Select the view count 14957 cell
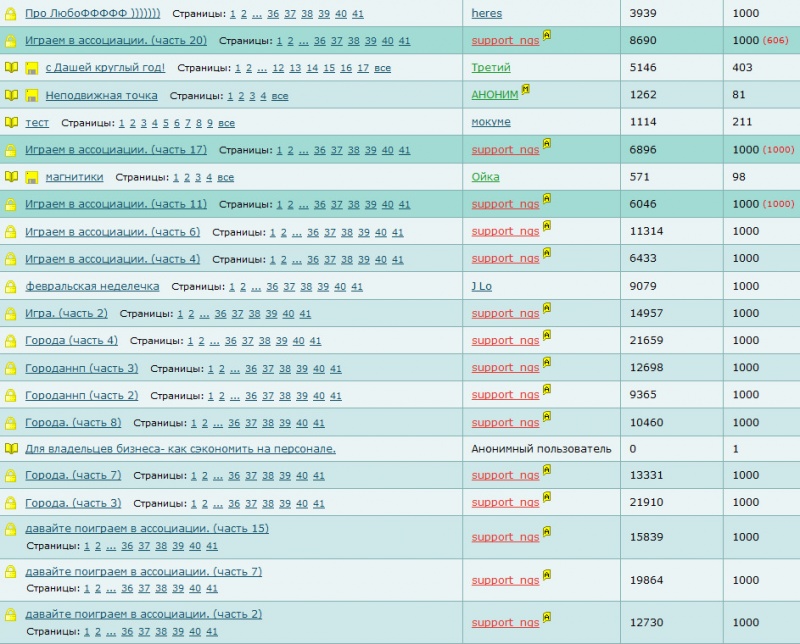The height and width of the screenshot is (644, 800). click(x=646, y=313)
